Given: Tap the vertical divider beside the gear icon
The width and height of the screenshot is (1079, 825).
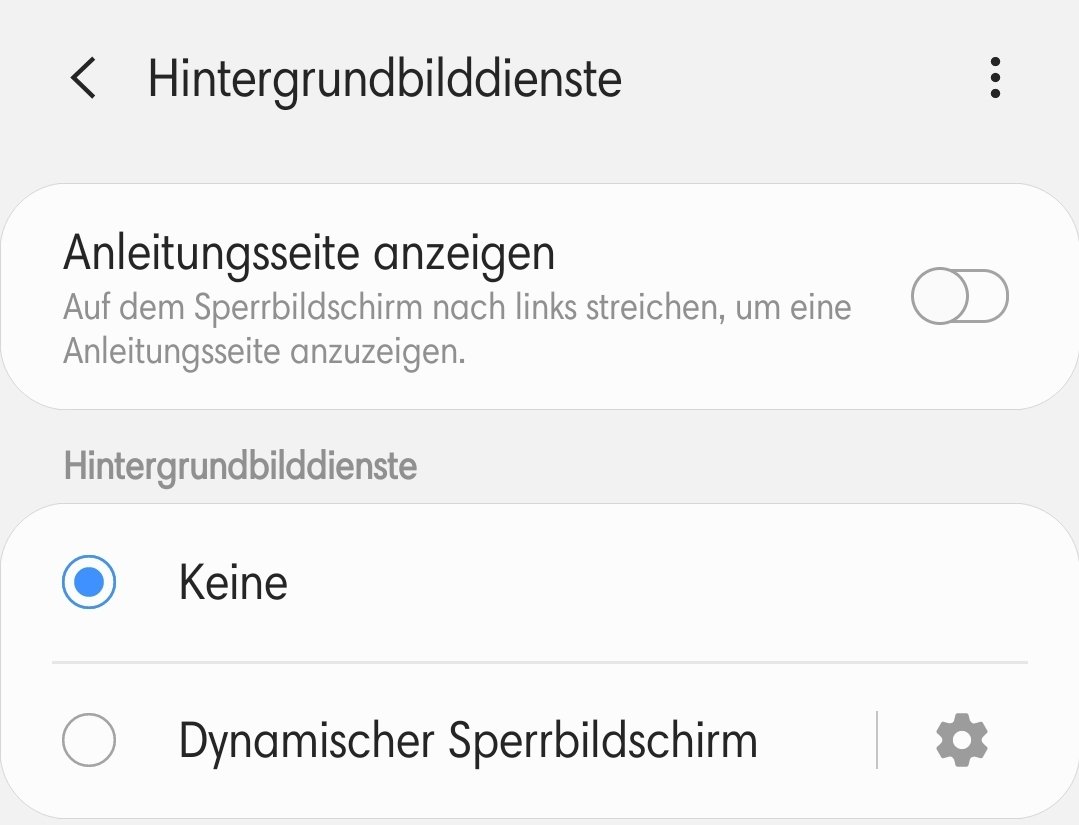Looking at the screenshot, I should pyautogui.click(x=877, y=740).
